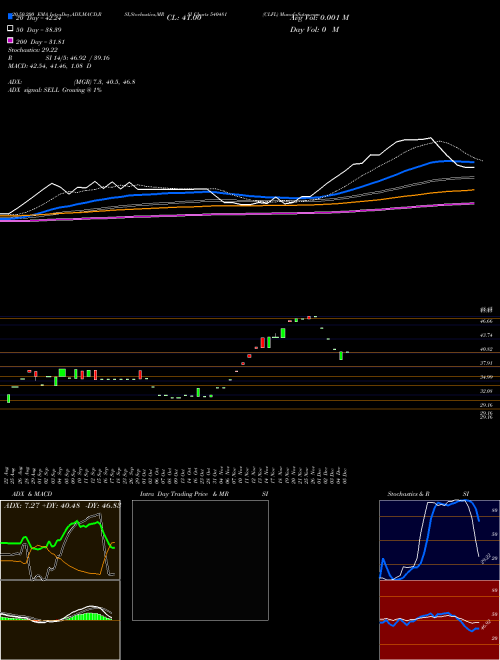Click the 89 level label in RSI panel

click(495, 591)
